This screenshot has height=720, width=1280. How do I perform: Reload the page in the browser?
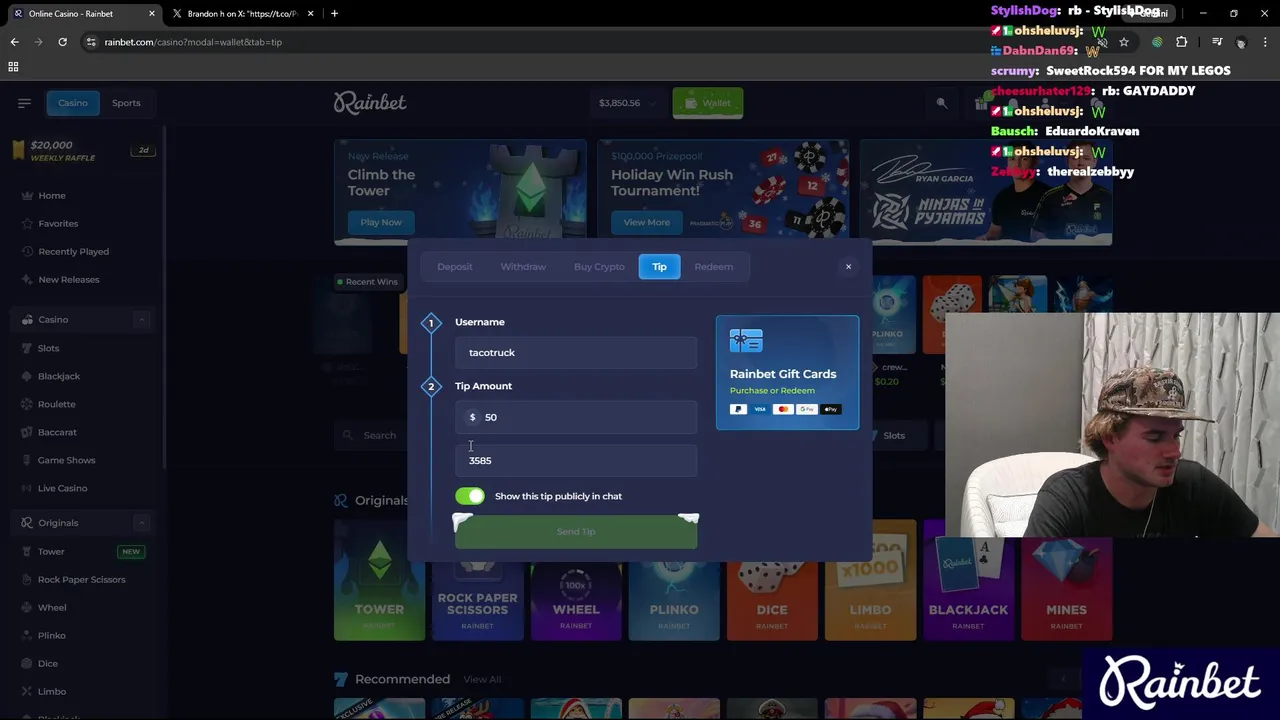tap(62, 42)
